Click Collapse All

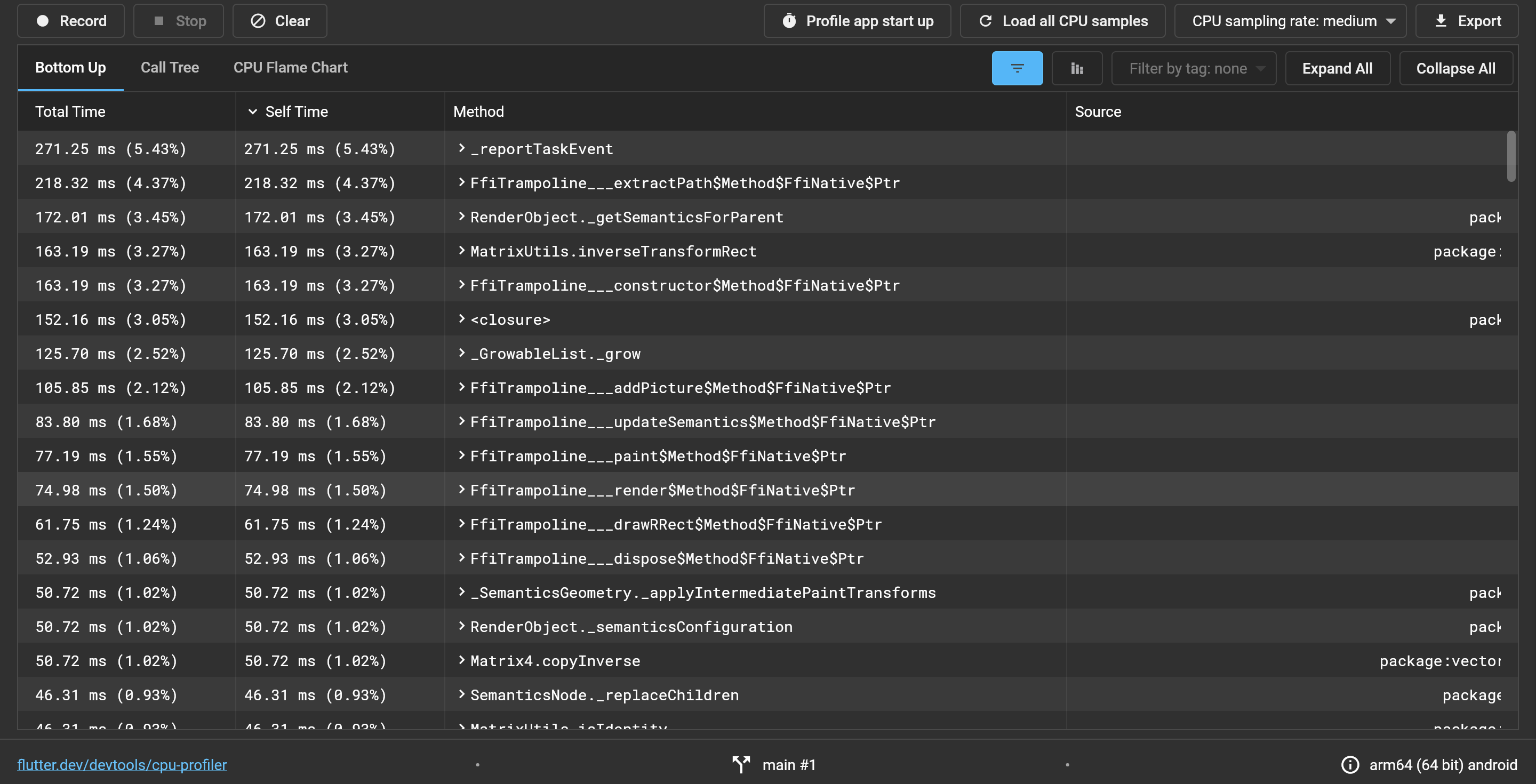(x=1455, y=69)
